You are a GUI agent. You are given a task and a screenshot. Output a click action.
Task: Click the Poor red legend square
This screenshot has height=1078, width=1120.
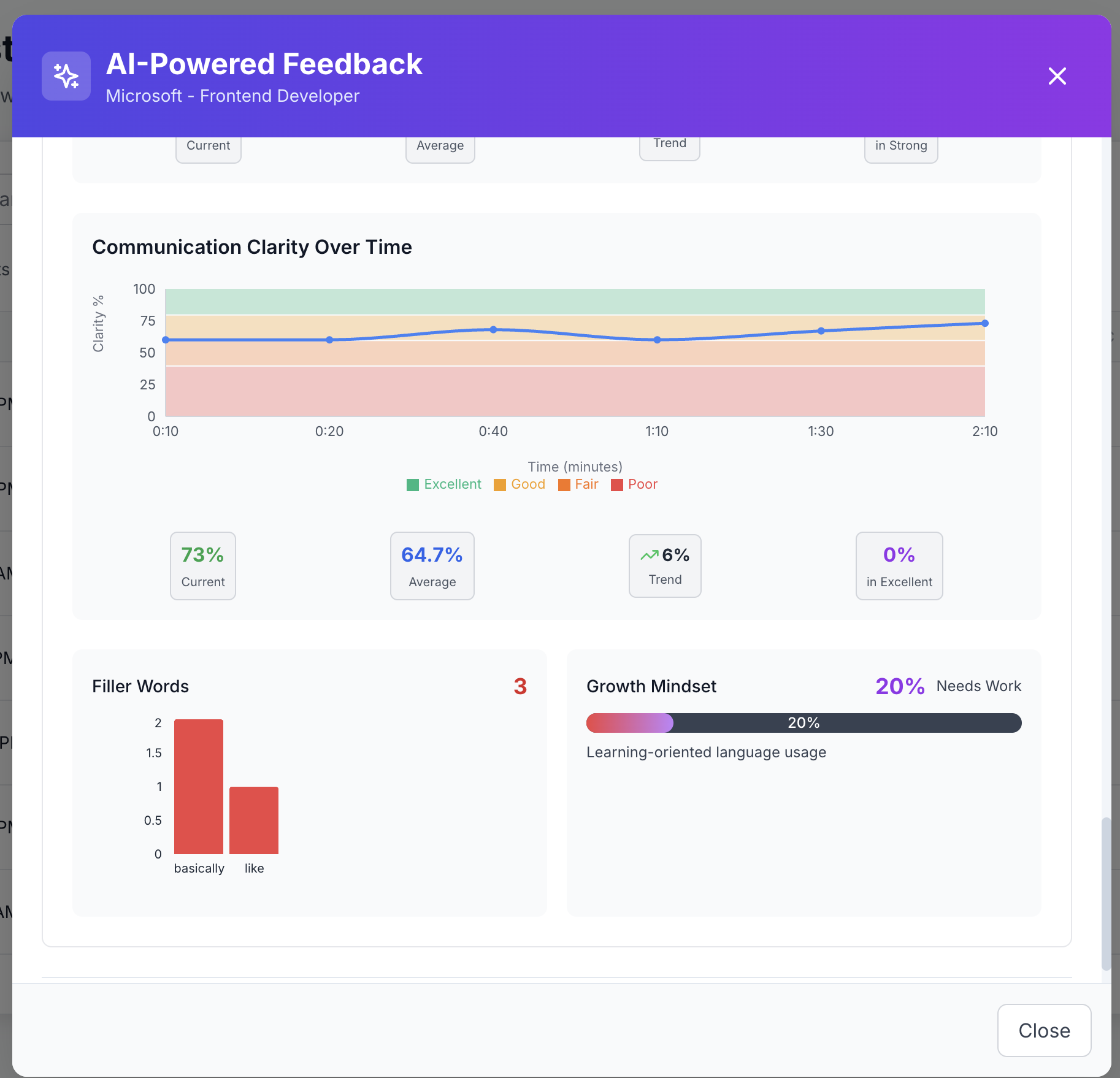point(616,484)
